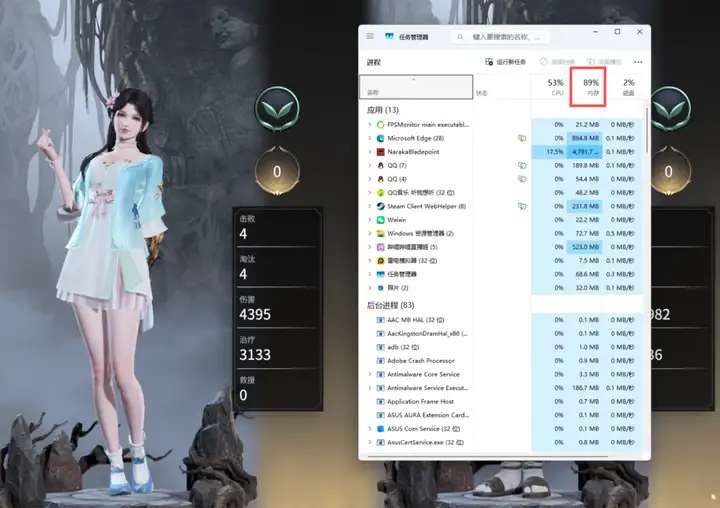Click the Steam Client WebHelper icon
This screenshot has height=508, width=720.
380,206
